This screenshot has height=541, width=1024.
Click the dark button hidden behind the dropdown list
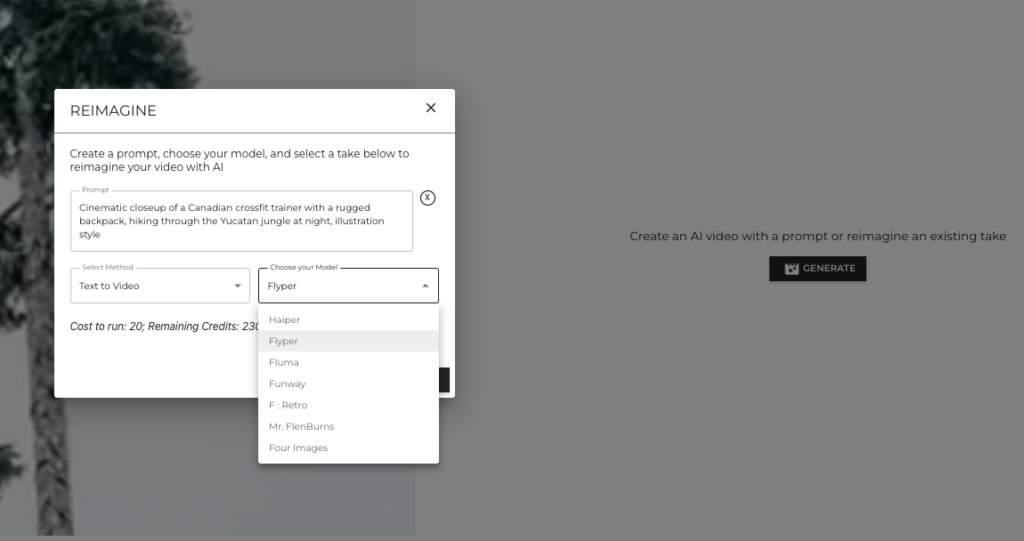point(444,380)
